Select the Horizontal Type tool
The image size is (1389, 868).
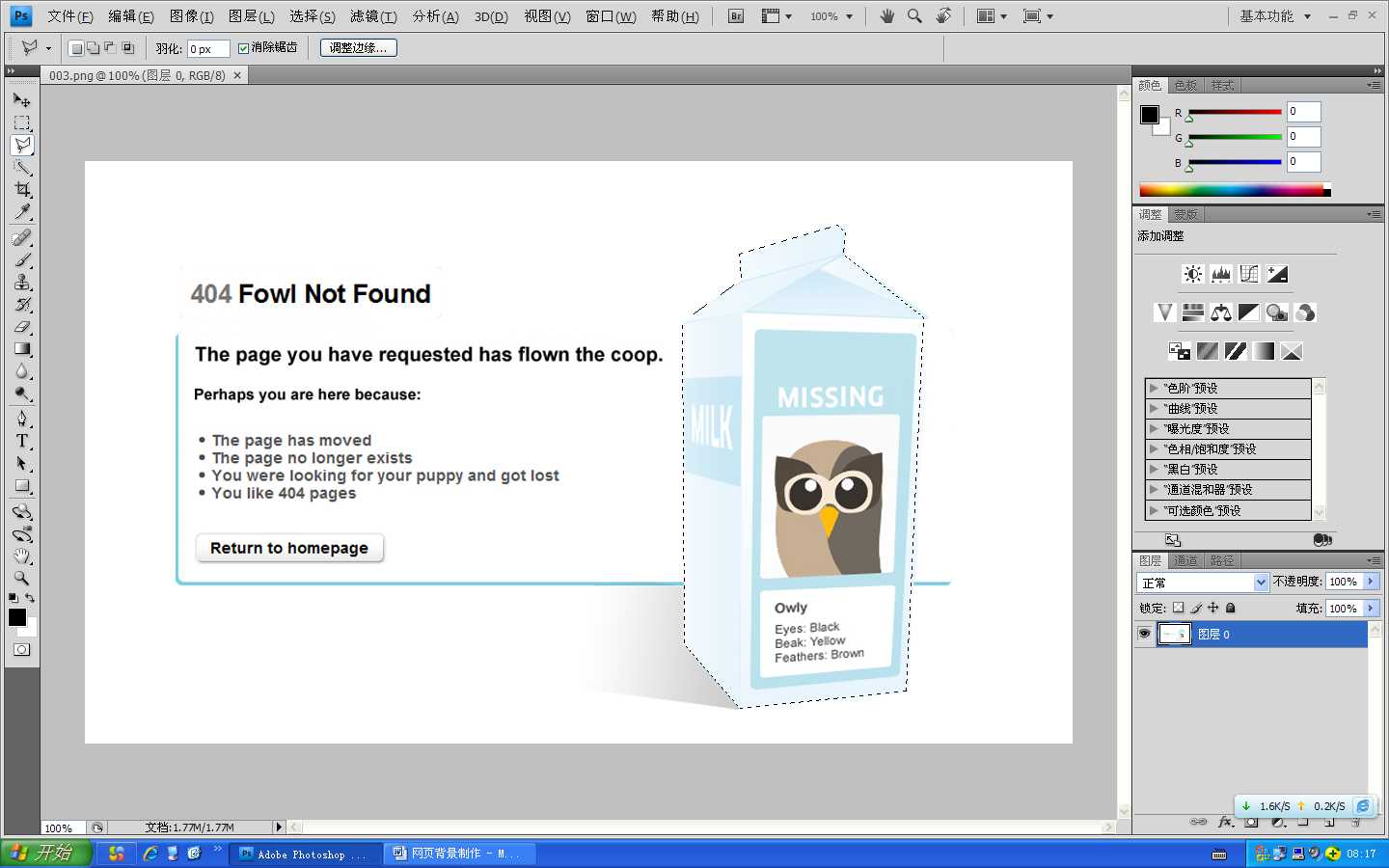[x=22, y=441]
